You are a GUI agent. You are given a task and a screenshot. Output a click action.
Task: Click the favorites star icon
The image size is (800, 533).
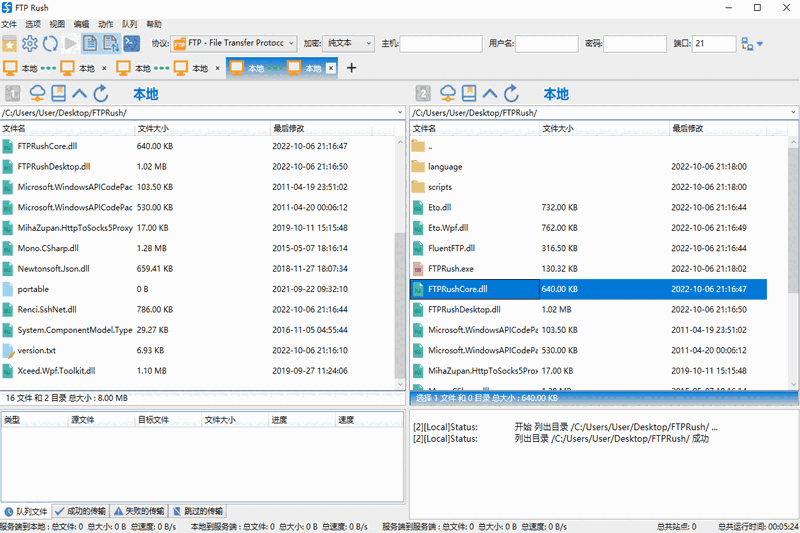coord(10,43)
